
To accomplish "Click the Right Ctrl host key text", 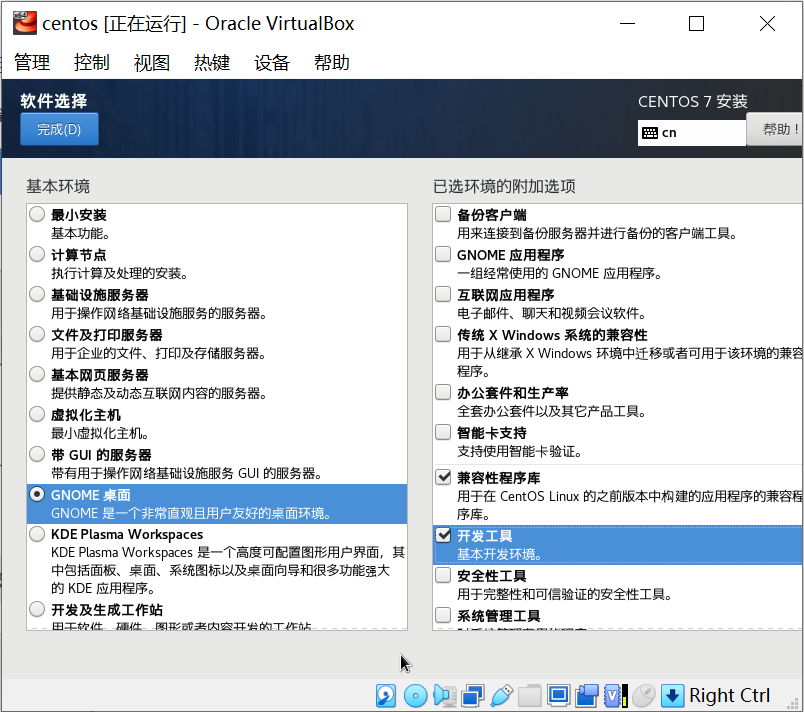I will [729, 696].
